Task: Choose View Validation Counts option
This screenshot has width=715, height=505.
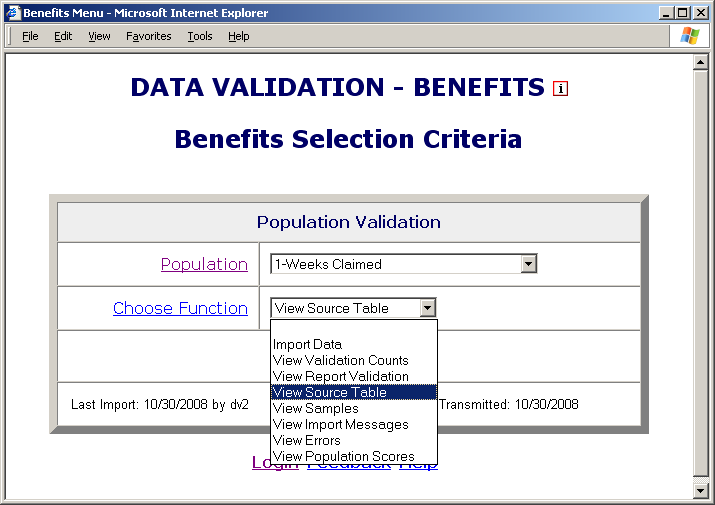Action: coord(354,360)
